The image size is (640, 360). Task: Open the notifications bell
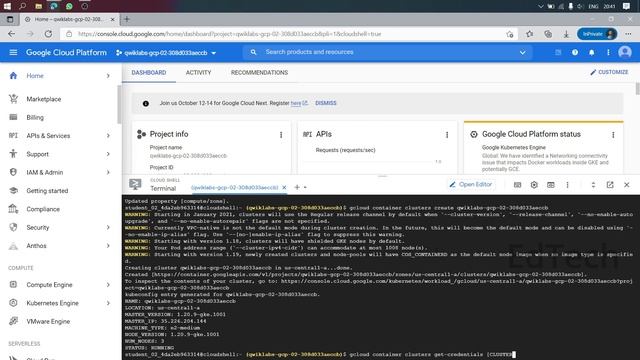tap(591, 52)
